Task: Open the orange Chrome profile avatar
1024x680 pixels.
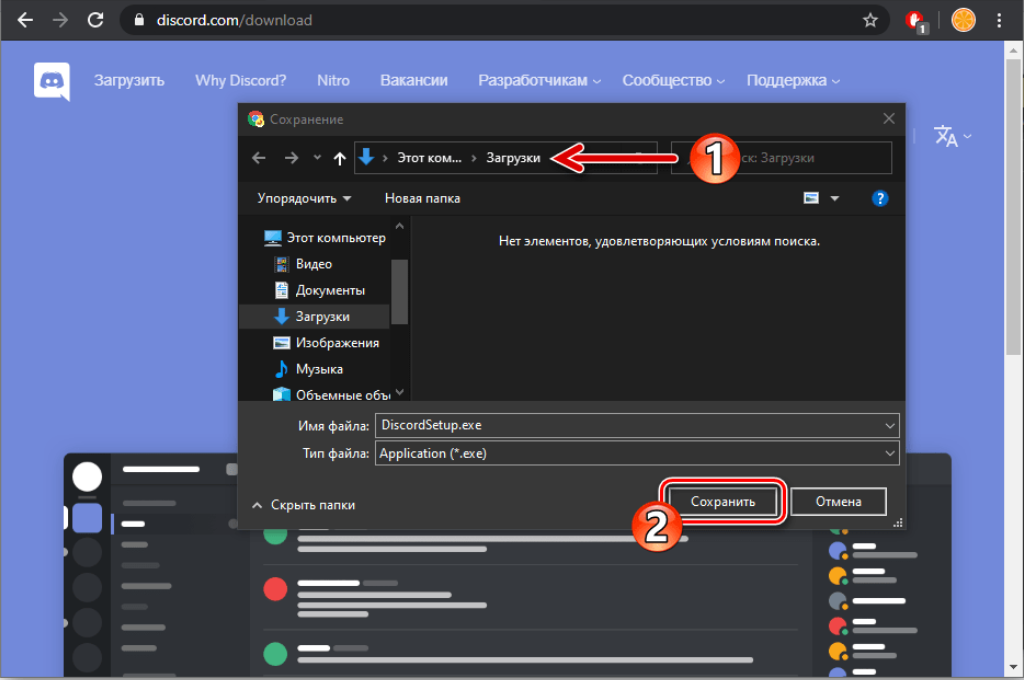Action: coord(963,20)
